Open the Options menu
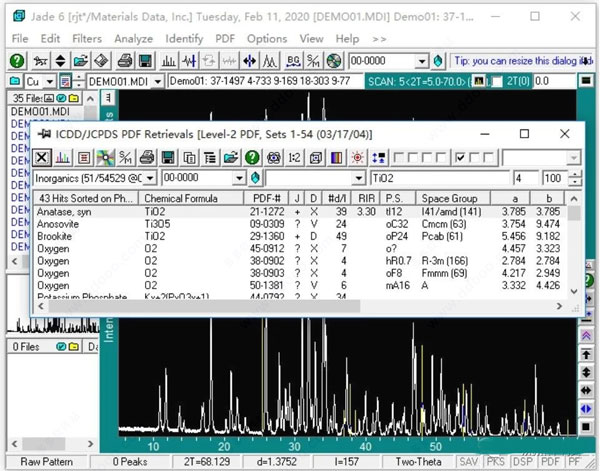The image size is (600, 471). 267,39
